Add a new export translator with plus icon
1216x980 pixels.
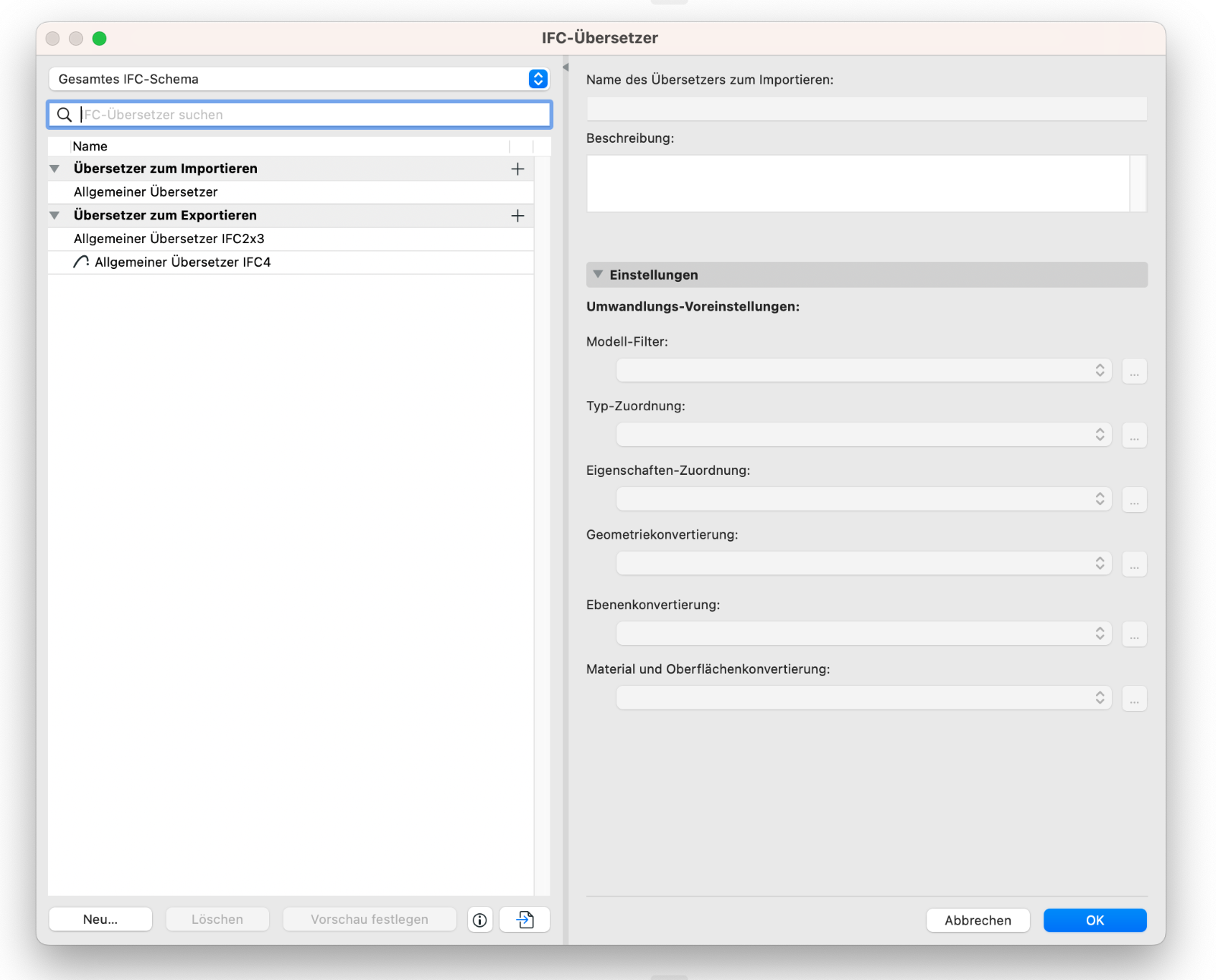518,216
